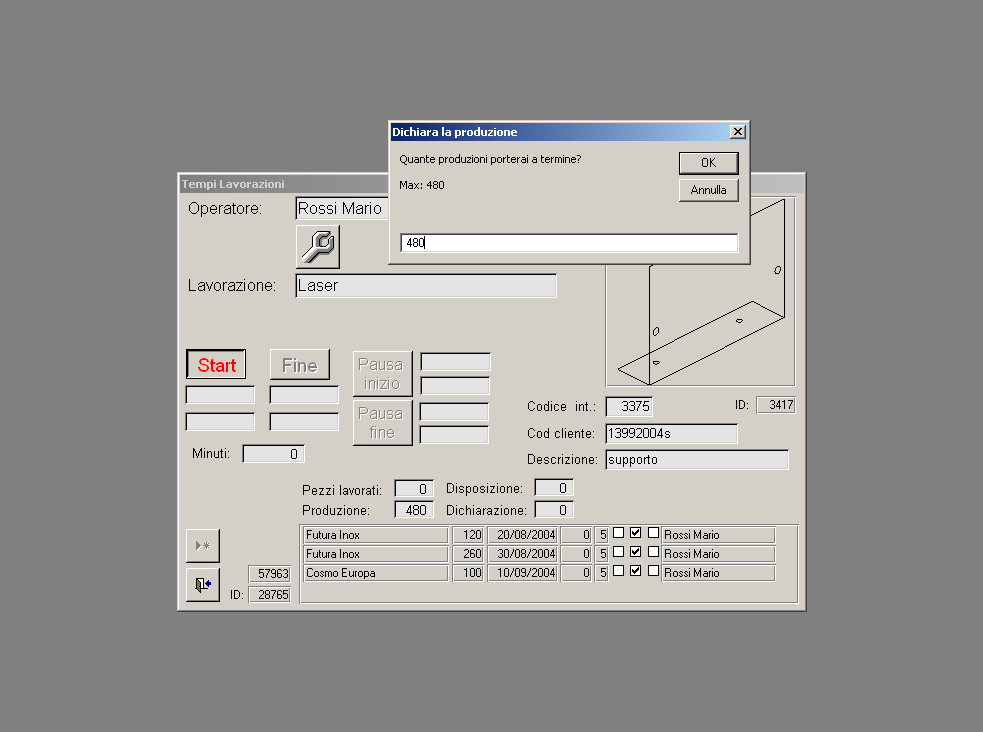The width and height of the screenshot is (983, 732).
Task: Select Futura Inox cell dated 20/08/2004
Action: point(376,535)
